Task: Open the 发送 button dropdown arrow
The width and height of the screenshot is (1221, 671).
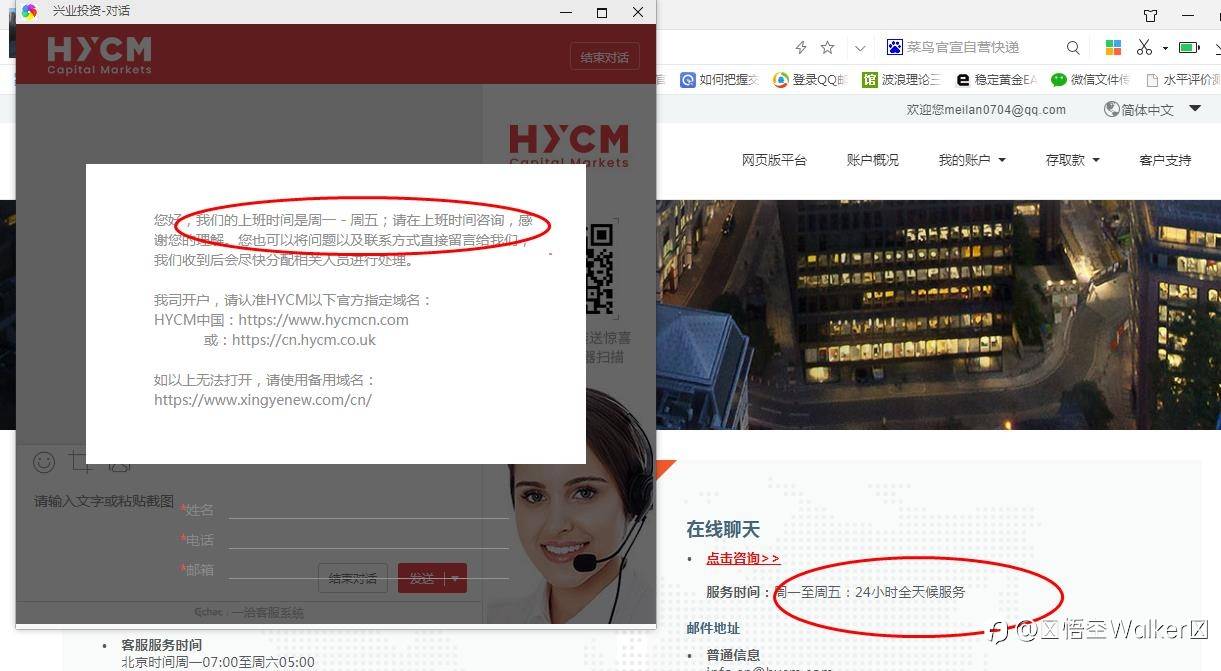Action: coord(455,578)
